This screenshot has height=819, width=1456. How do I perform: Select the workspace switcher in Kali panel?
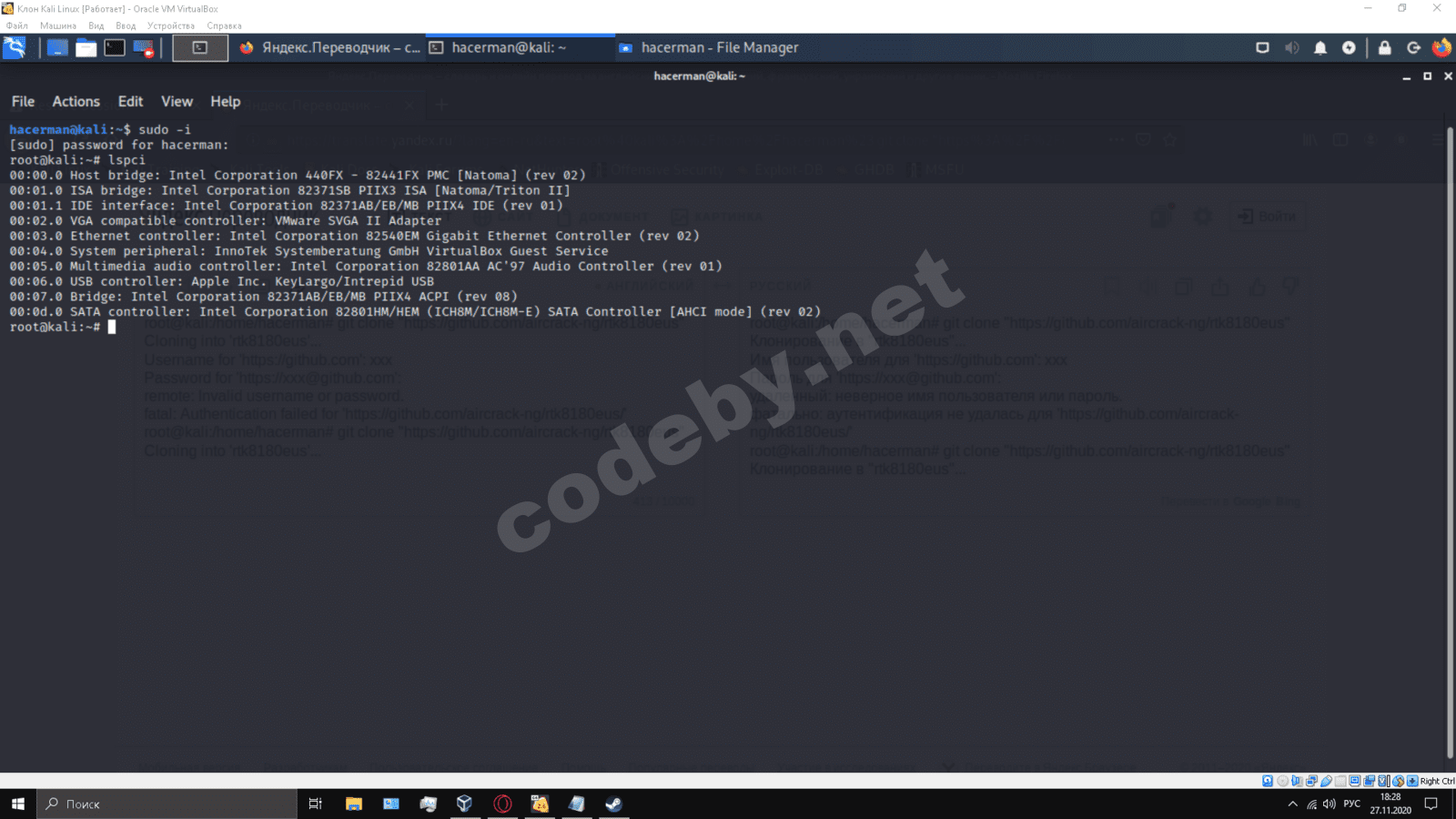click(200, 47)
